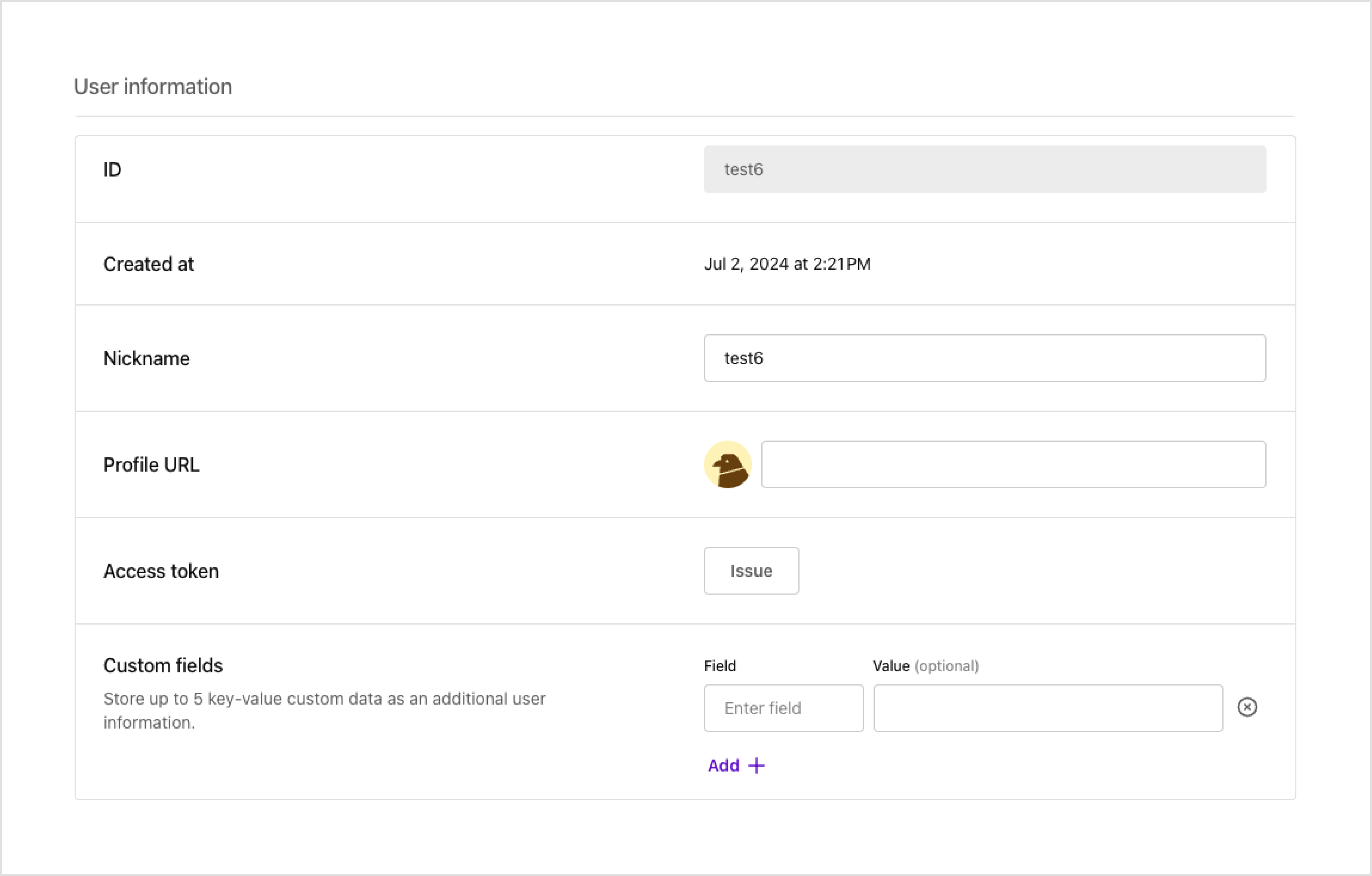The width and height of the screenshot is (1372, 876).
Task: Click the 'Store up to 5 key-value' description
Action: coord(324,711)
